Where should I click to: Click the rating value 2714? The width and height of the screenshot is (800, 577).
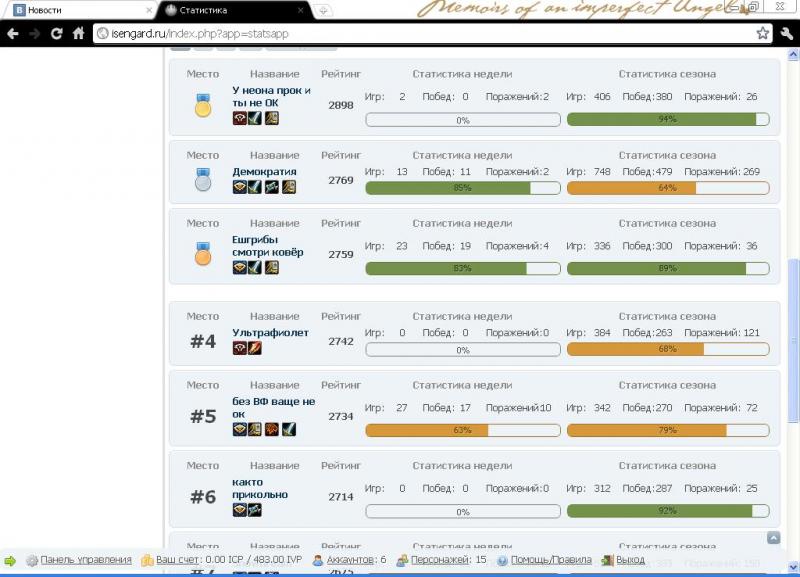[341, 497]
